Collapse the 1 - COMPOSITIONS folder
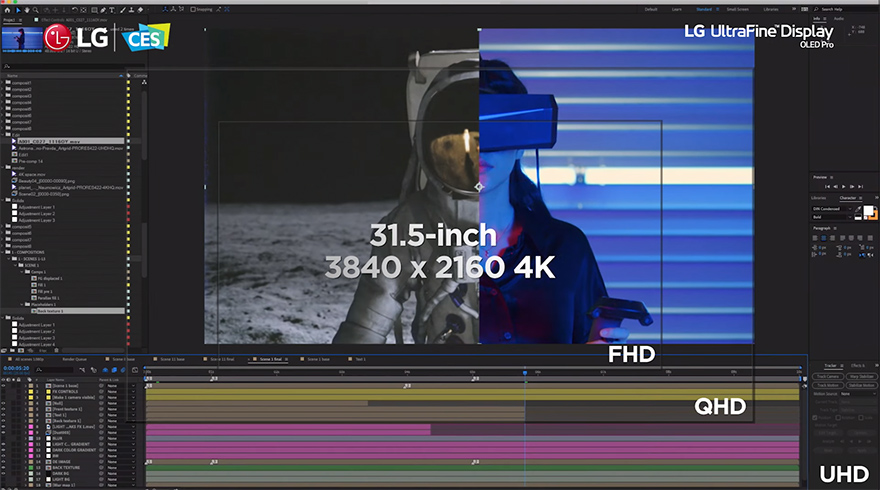Screen dimensions: 880x490 [3, 252]
